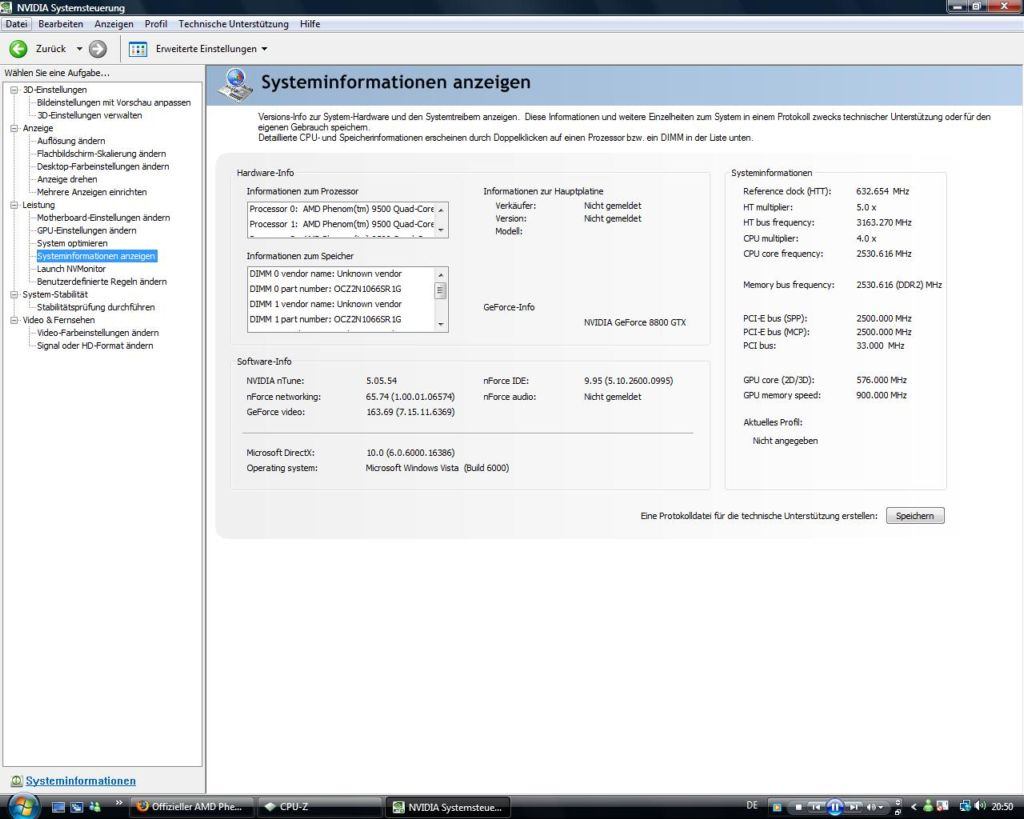Click NVIDIA Systemsteue... taskbar button
Viewport: 1024px width, 819px height.
pyautogui.click(x=447, y=807)
